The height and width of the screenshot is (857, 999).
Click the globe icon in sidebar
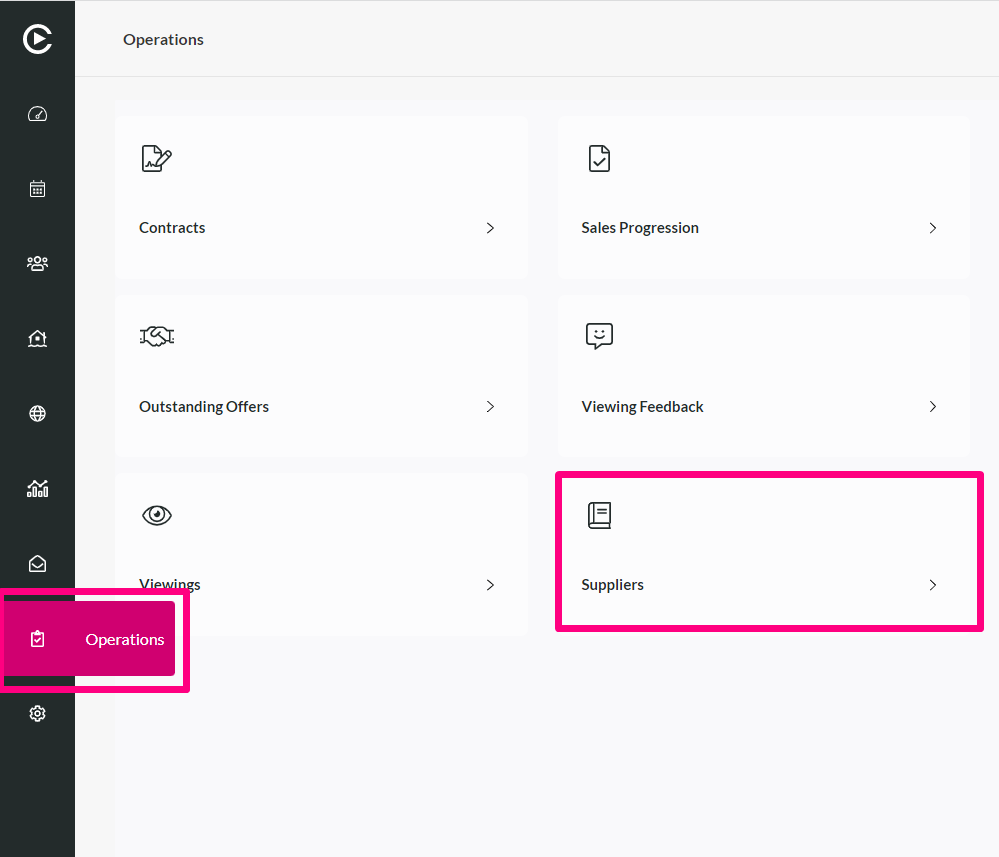[x=38, y=414]
